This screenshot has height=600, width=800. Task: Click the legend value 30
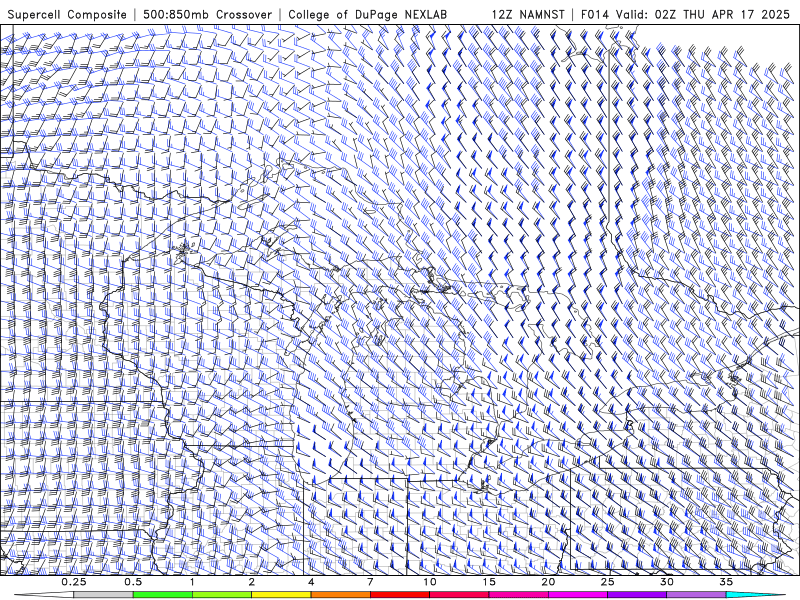point(667,582)
